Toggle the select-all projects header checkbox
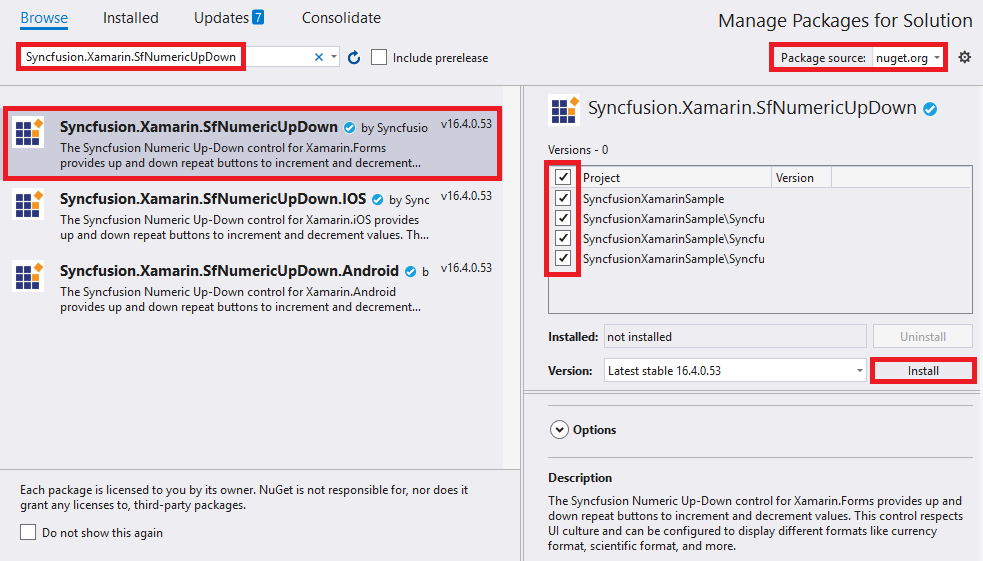The width and height of the screenshot is (983, 561). (564, 177)
